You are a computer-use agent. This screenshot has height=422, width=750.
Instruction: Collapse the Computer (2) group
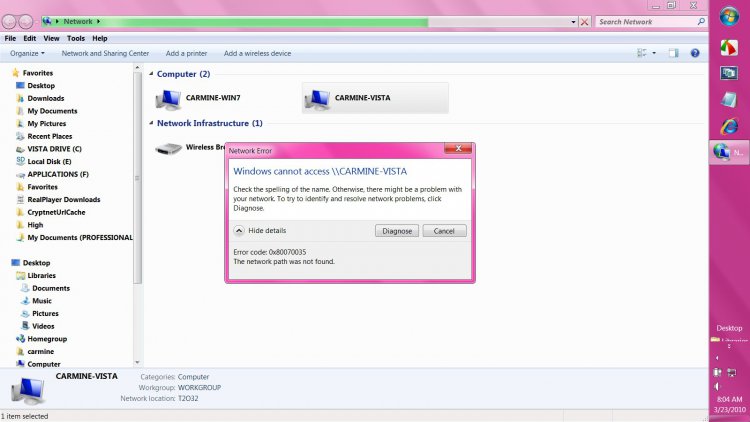151,74
